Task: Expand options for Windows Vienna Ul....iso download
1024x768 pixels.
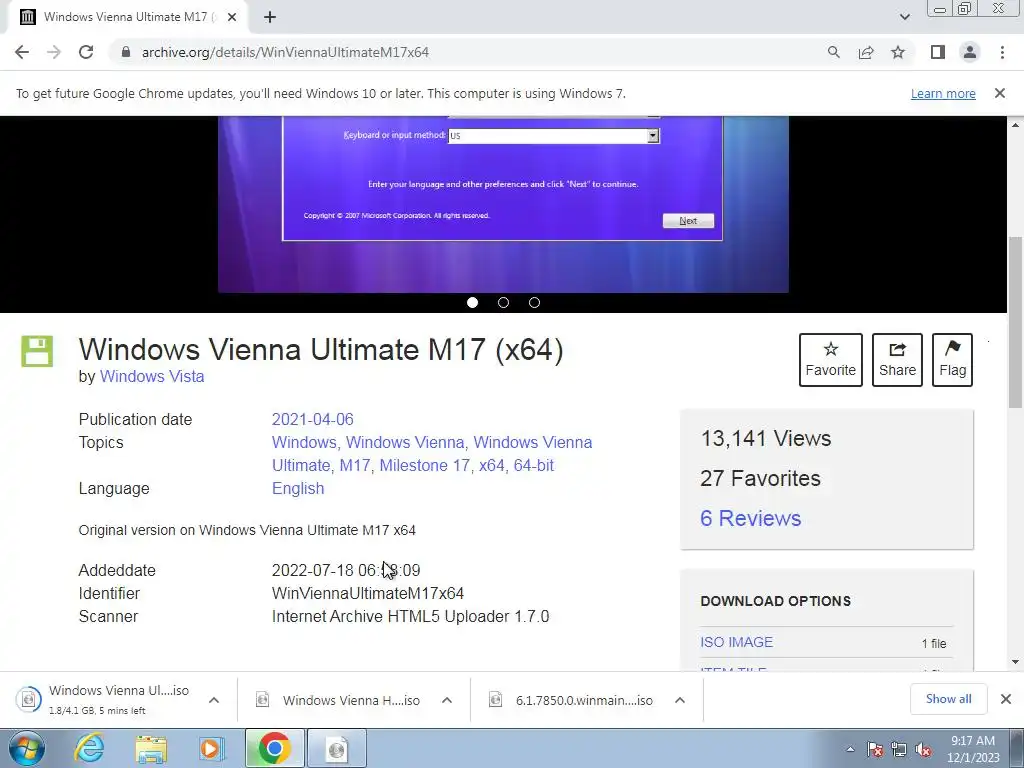Action: (x=214, y=700)
